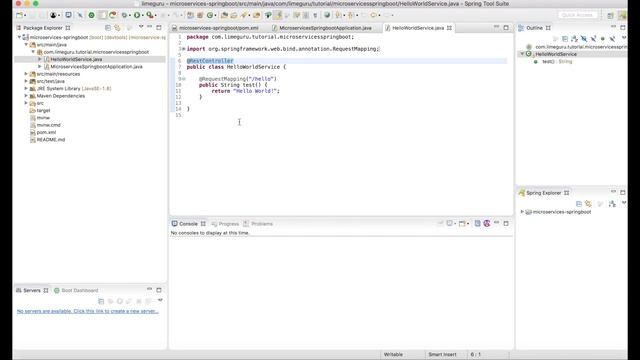The height and width of the screenshot is (360, 640).
Task: Click the Open Perspective icon
Action: (610, 15)
